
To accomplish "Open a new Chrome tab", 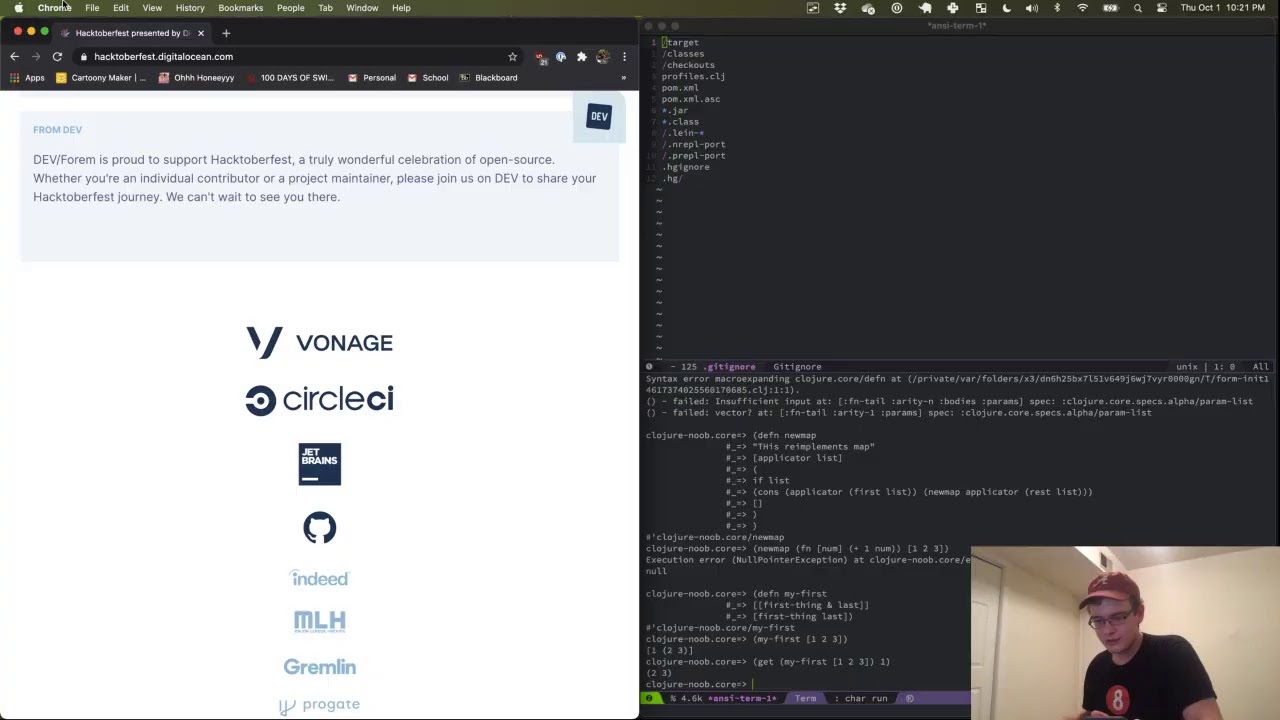I will [226, 33].
